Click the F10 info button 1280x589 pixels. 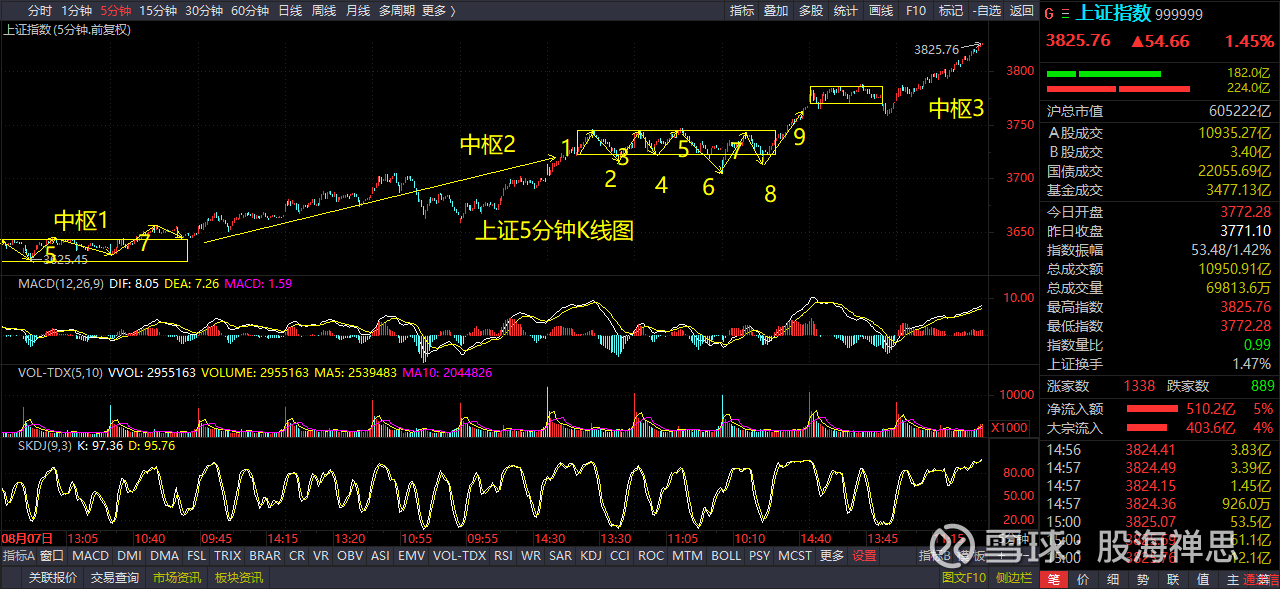click(x=916, y=10)
